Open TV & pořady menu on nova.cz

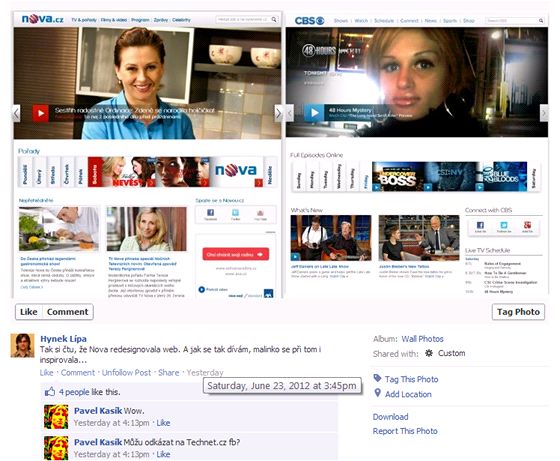pyautogui.click(x=84, y=20)
